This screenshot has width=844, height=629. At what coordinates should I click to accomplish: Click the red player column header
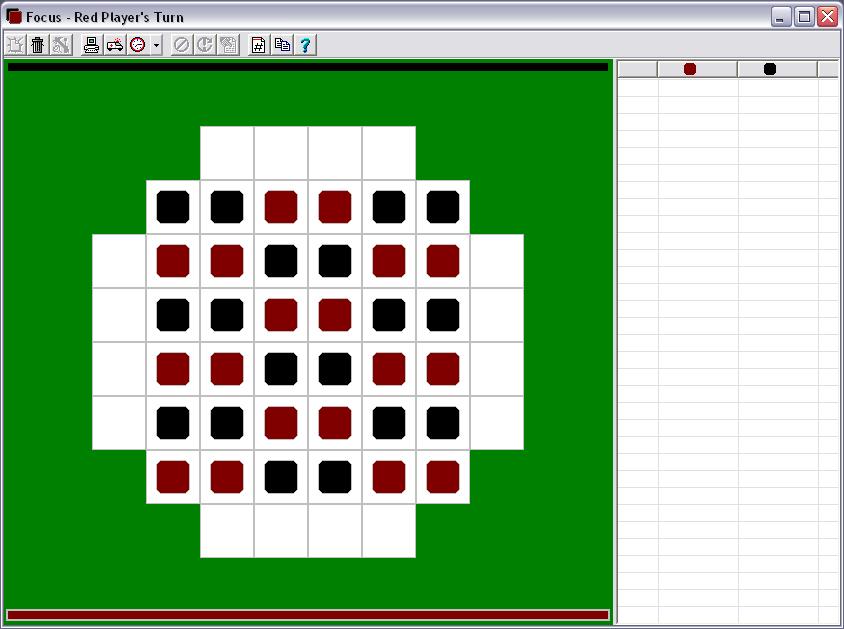[x=697, y=69]
